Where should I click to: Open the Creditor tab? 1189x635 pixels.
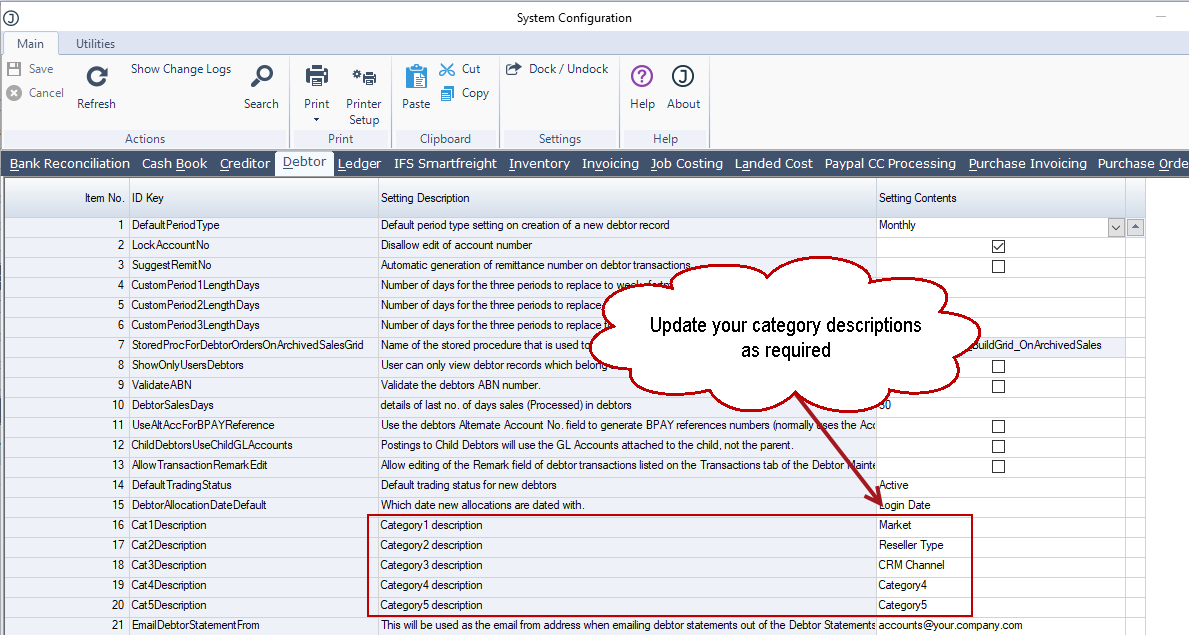(245, 164)
